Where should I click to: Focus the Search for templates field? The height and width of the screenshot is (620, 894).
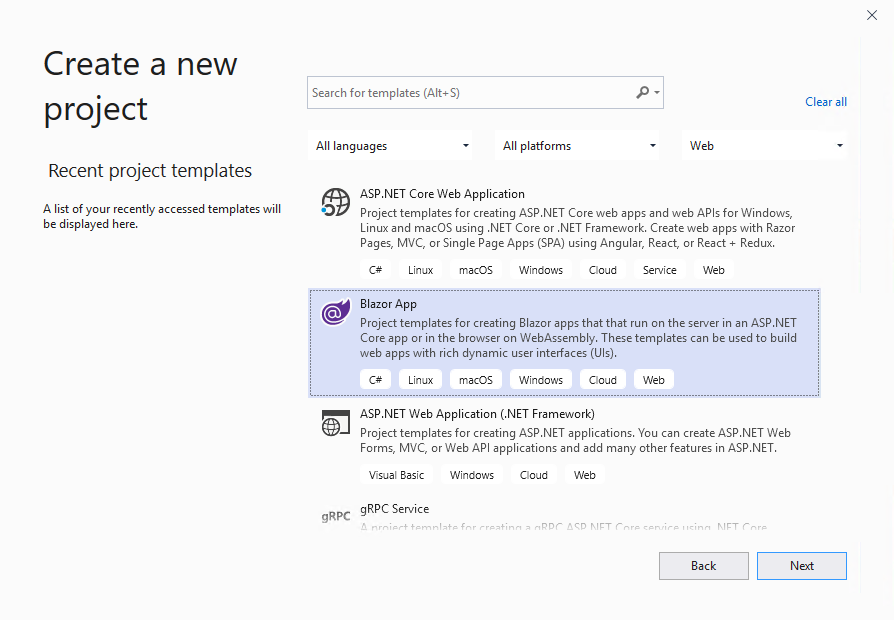(485, 92)
